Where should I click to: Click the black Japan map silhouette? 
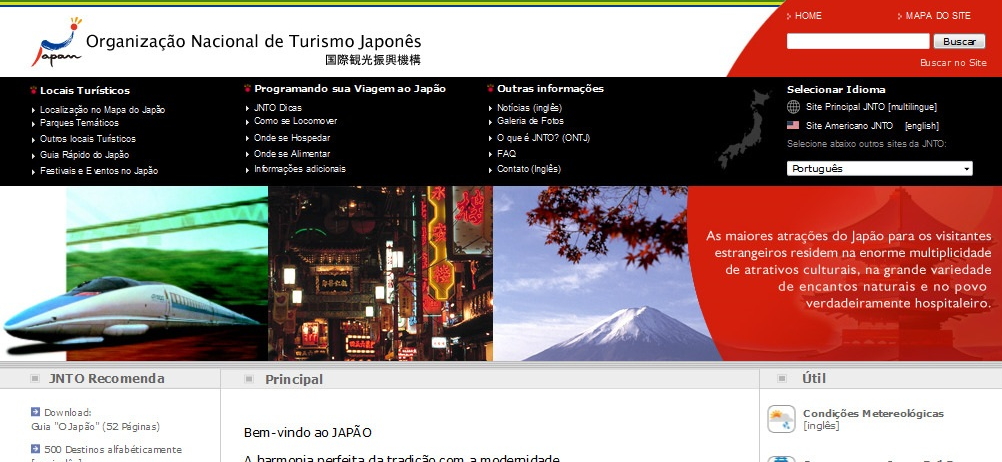(744, 130)
